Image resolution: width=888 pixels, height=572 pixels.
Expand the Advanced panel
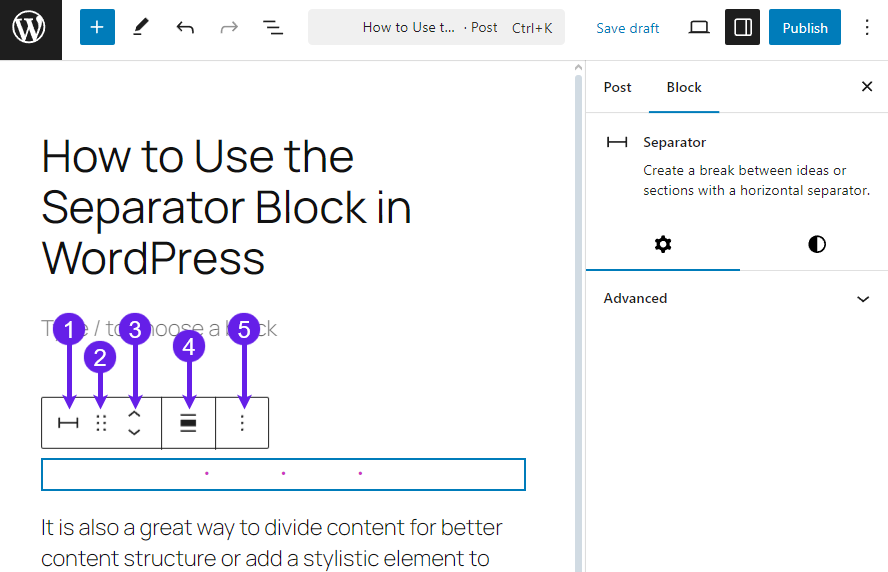click(x=737, y=298)
